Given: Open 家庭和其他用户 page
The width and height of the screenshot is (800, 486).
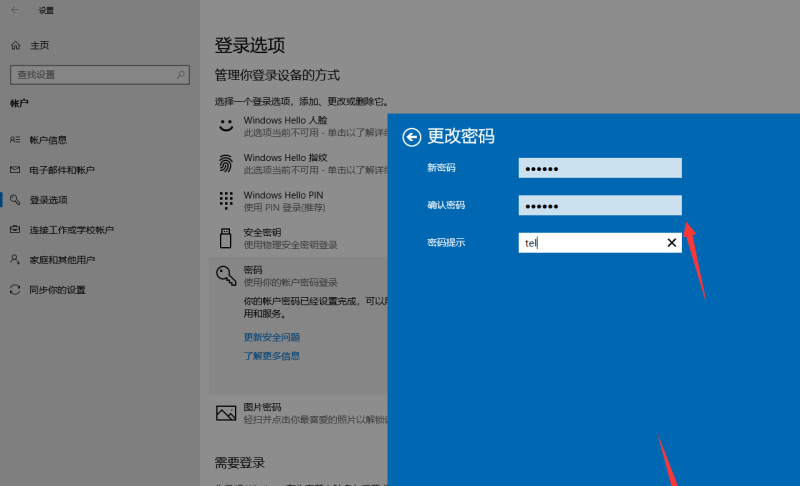Looking at the screenshot, I should [x=62, y=260].
